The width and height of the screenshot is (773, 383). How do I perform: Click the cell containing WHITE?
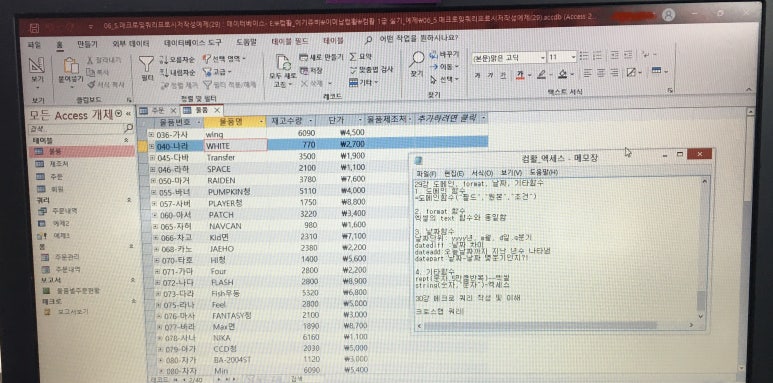pos(236,146)
